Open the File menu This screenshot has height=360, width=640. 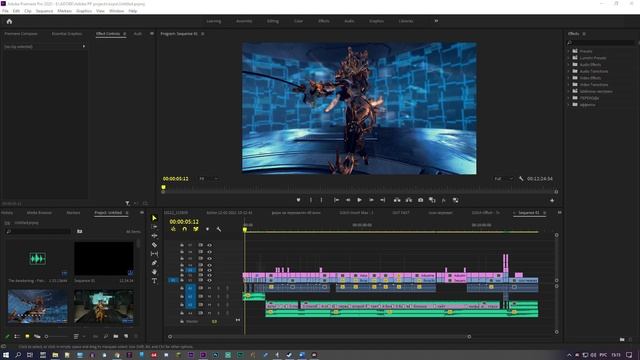click(x=5, y=11)
